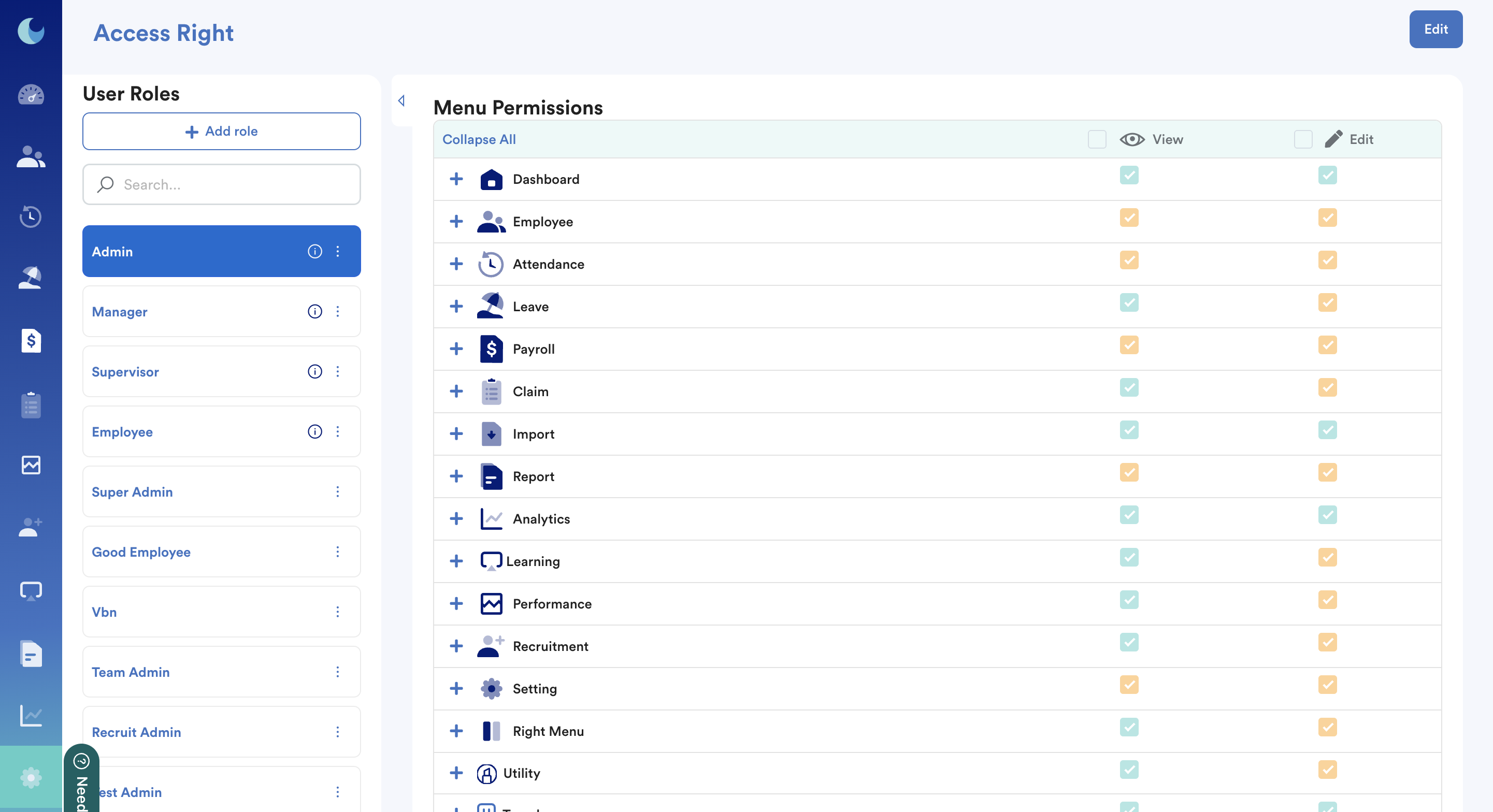
Task: Click the Payroll dollar icon in sidebar
Action: click(31, 341)
